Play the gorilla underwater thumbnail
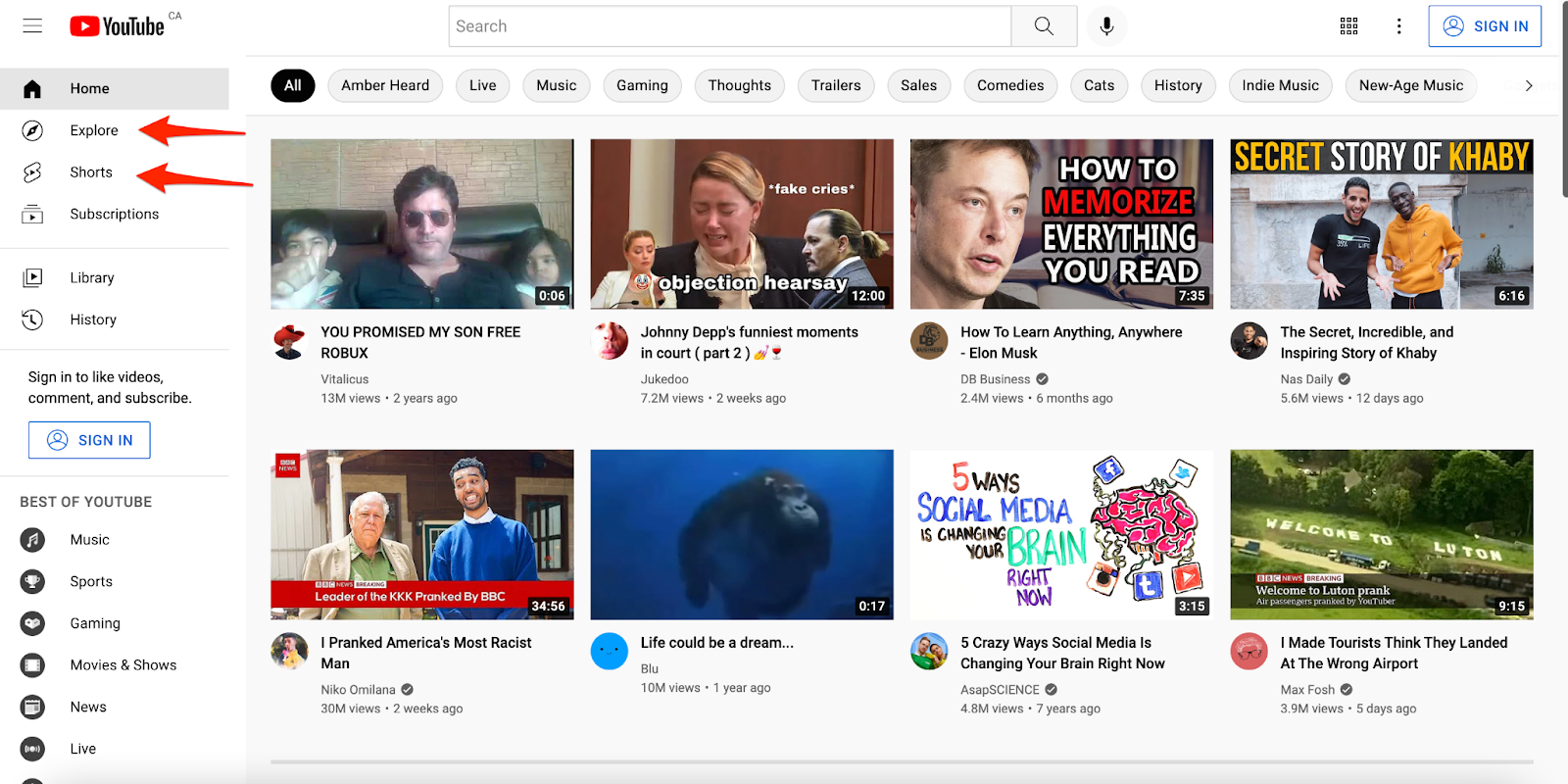 742,535
